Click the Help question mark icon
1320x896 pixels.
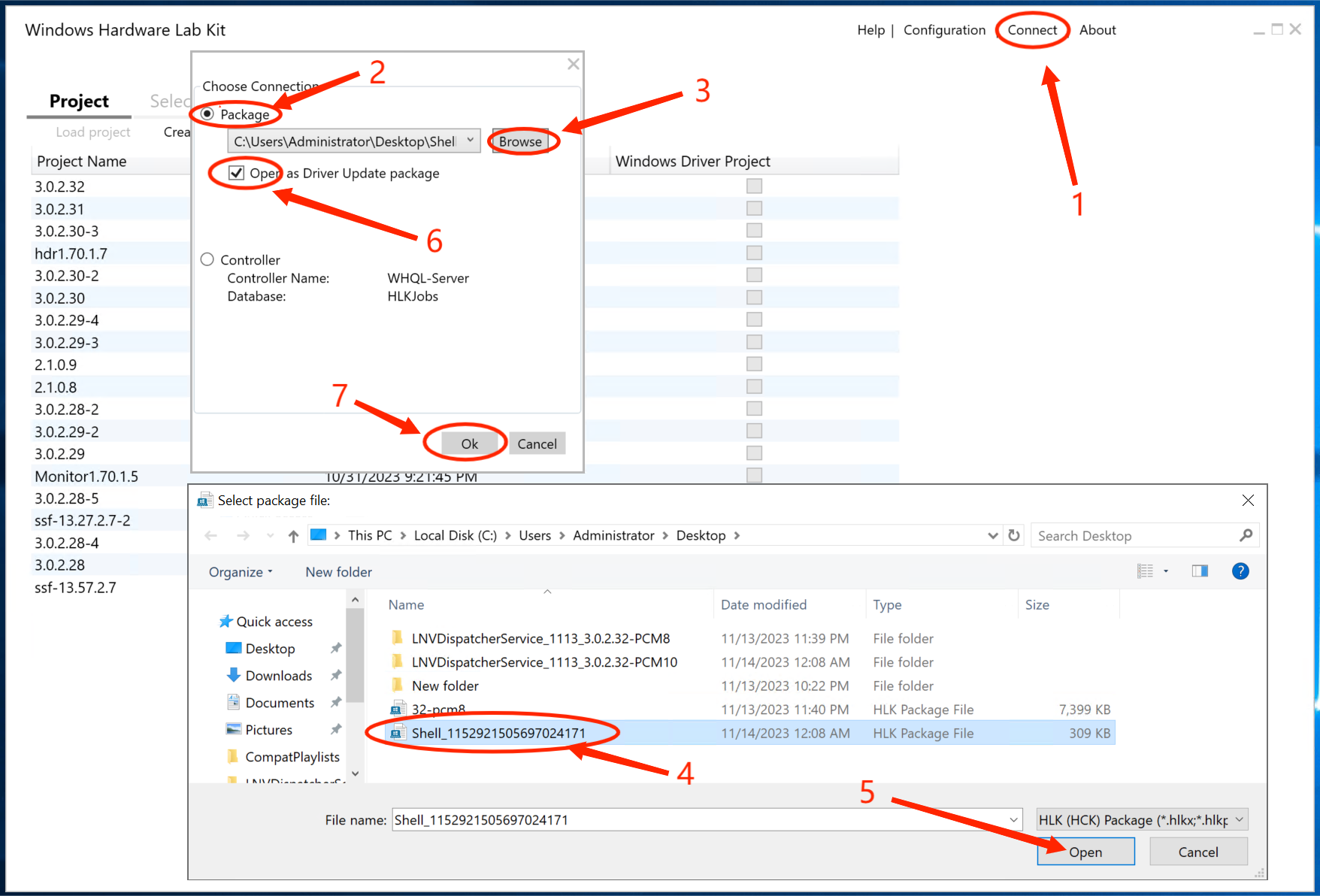coord(1240,571)
